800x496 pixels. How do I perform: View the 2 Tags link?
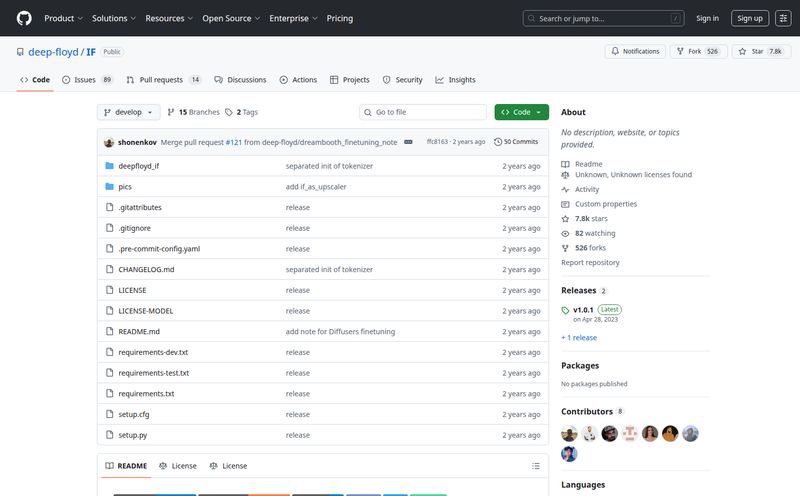point(242,112)
